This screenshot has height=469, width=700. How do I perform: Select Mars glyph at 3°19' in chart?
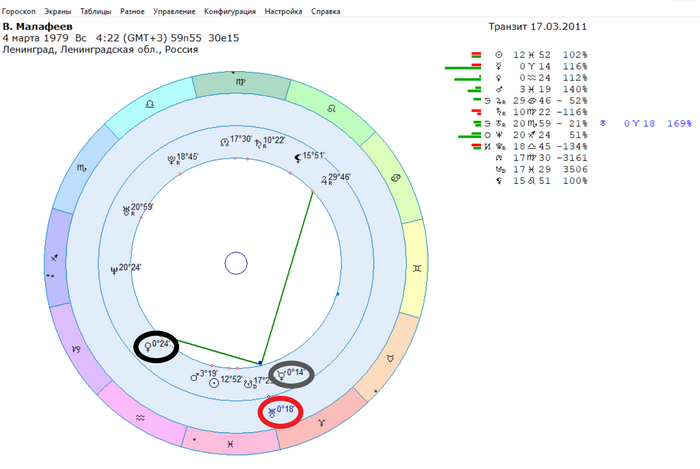point(194,377)
